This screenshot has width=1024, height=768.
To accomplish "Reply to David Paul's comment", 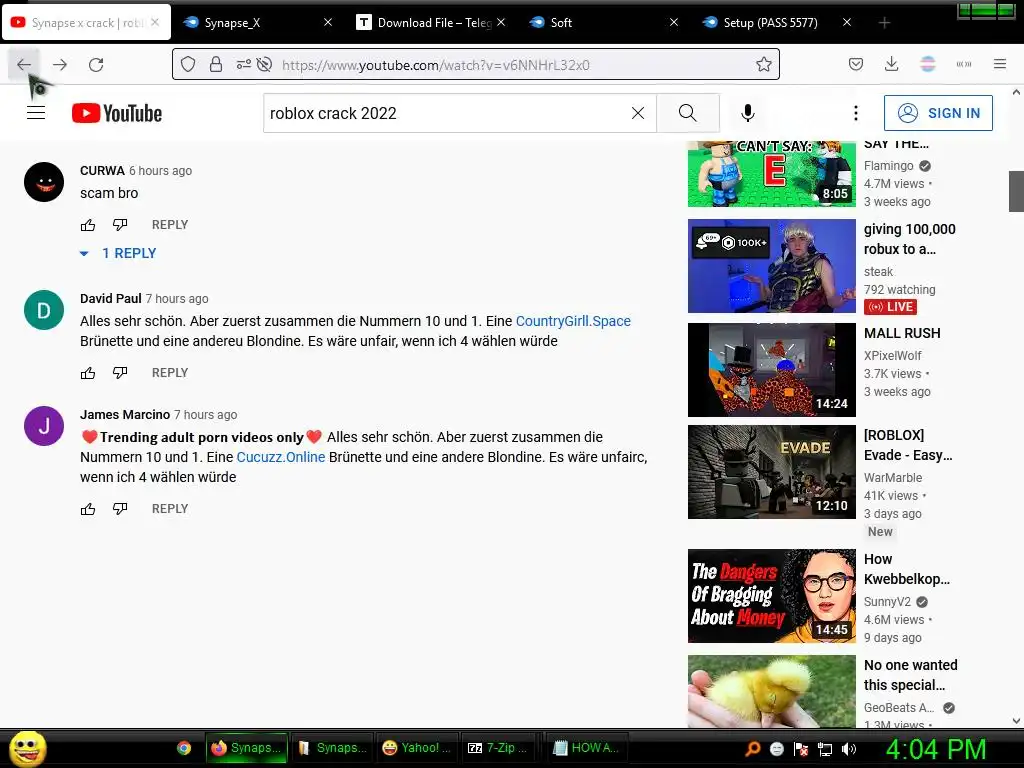I will pos(170,373).
